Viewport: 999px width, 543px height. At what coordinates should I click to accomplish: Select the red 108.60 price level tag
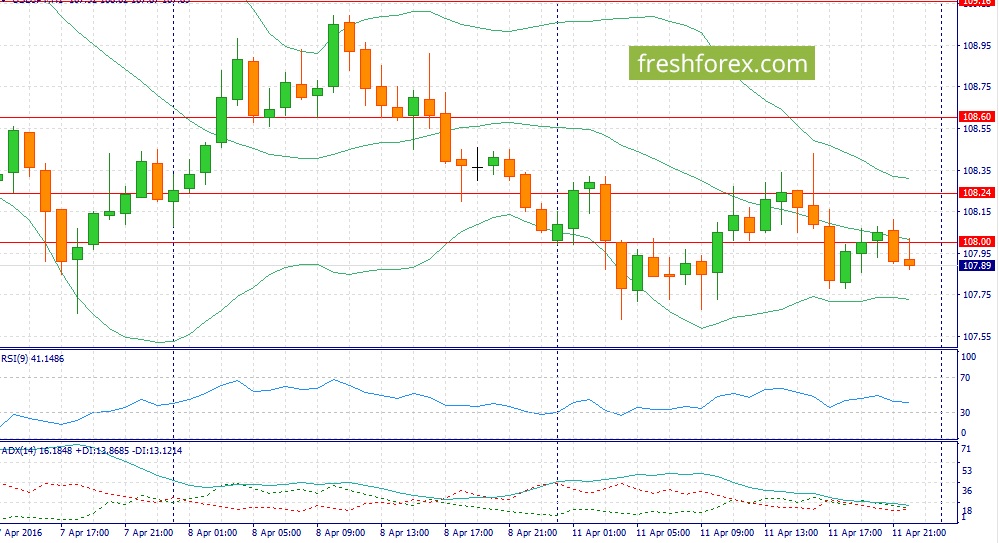(x=975, y=117)
